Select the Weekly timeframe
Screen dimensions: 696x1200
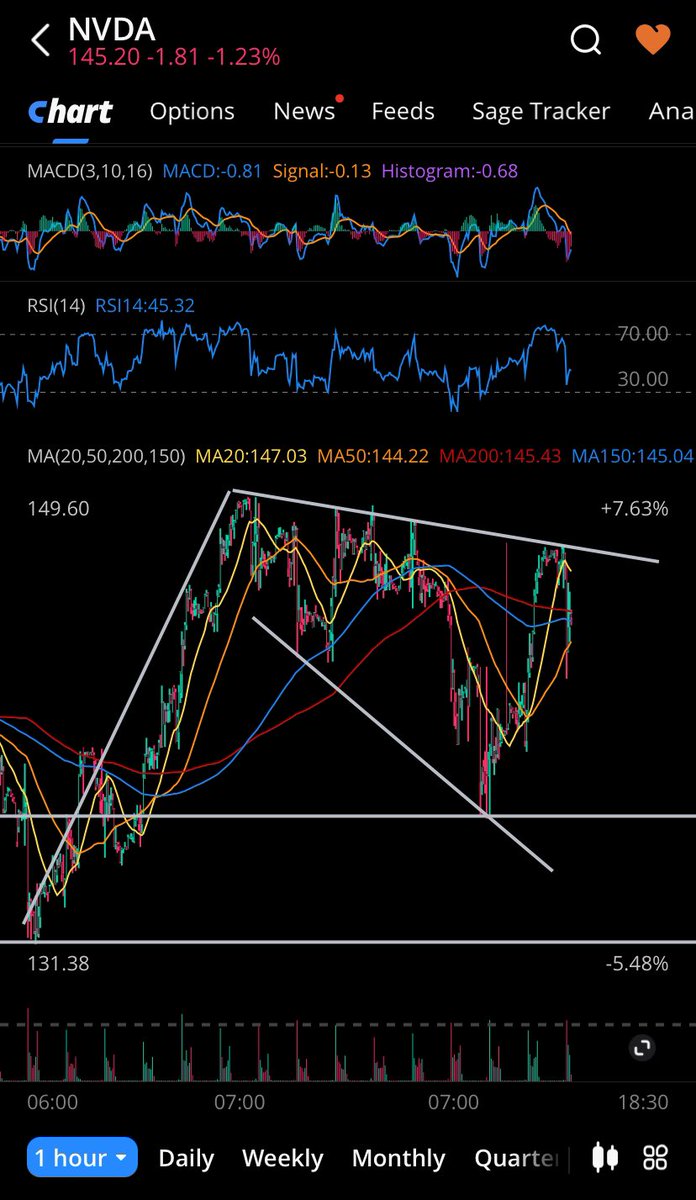282,1158
